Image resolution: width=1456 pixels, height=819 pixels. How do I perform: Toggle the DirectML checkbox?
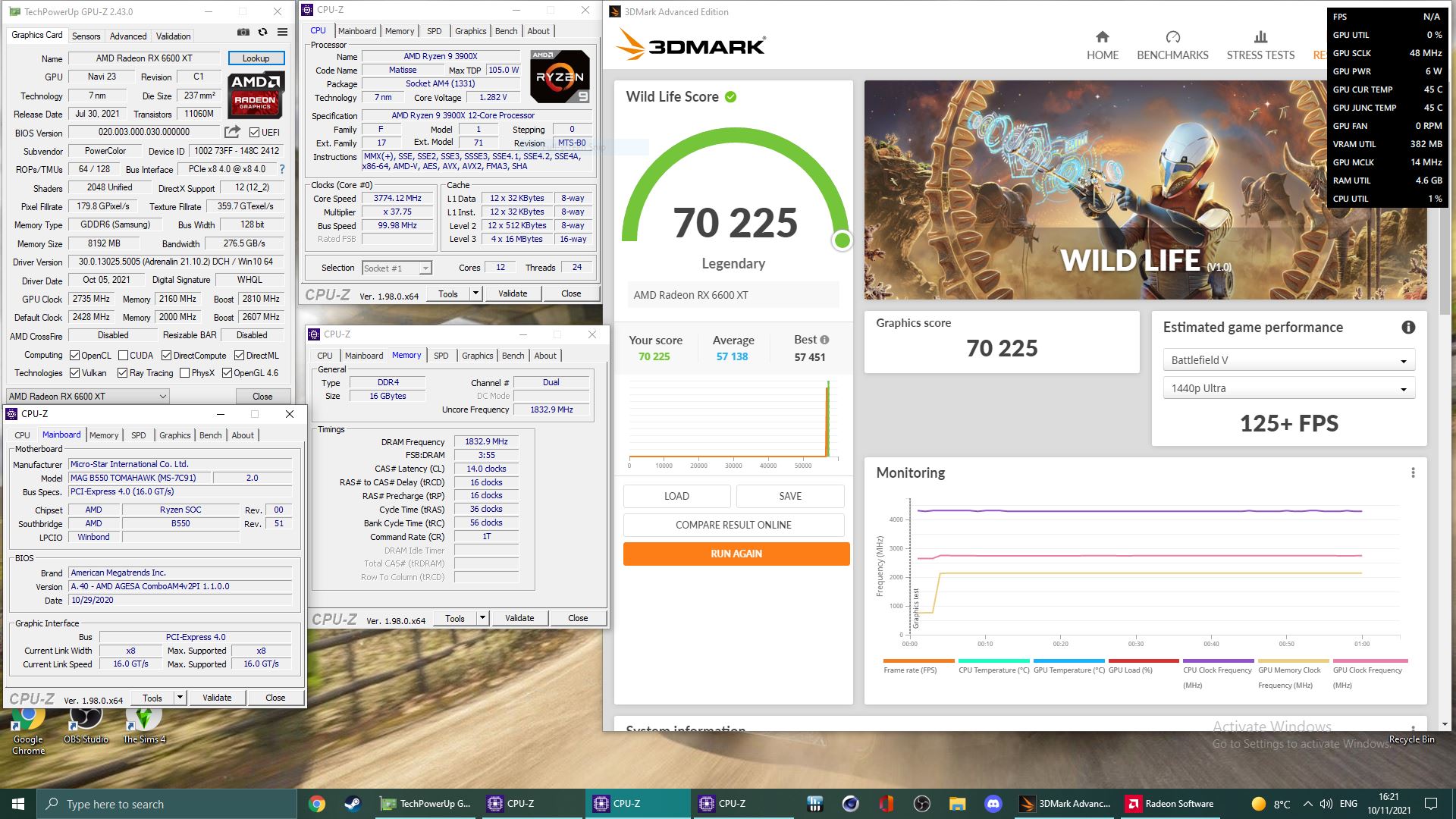[239, 355]
